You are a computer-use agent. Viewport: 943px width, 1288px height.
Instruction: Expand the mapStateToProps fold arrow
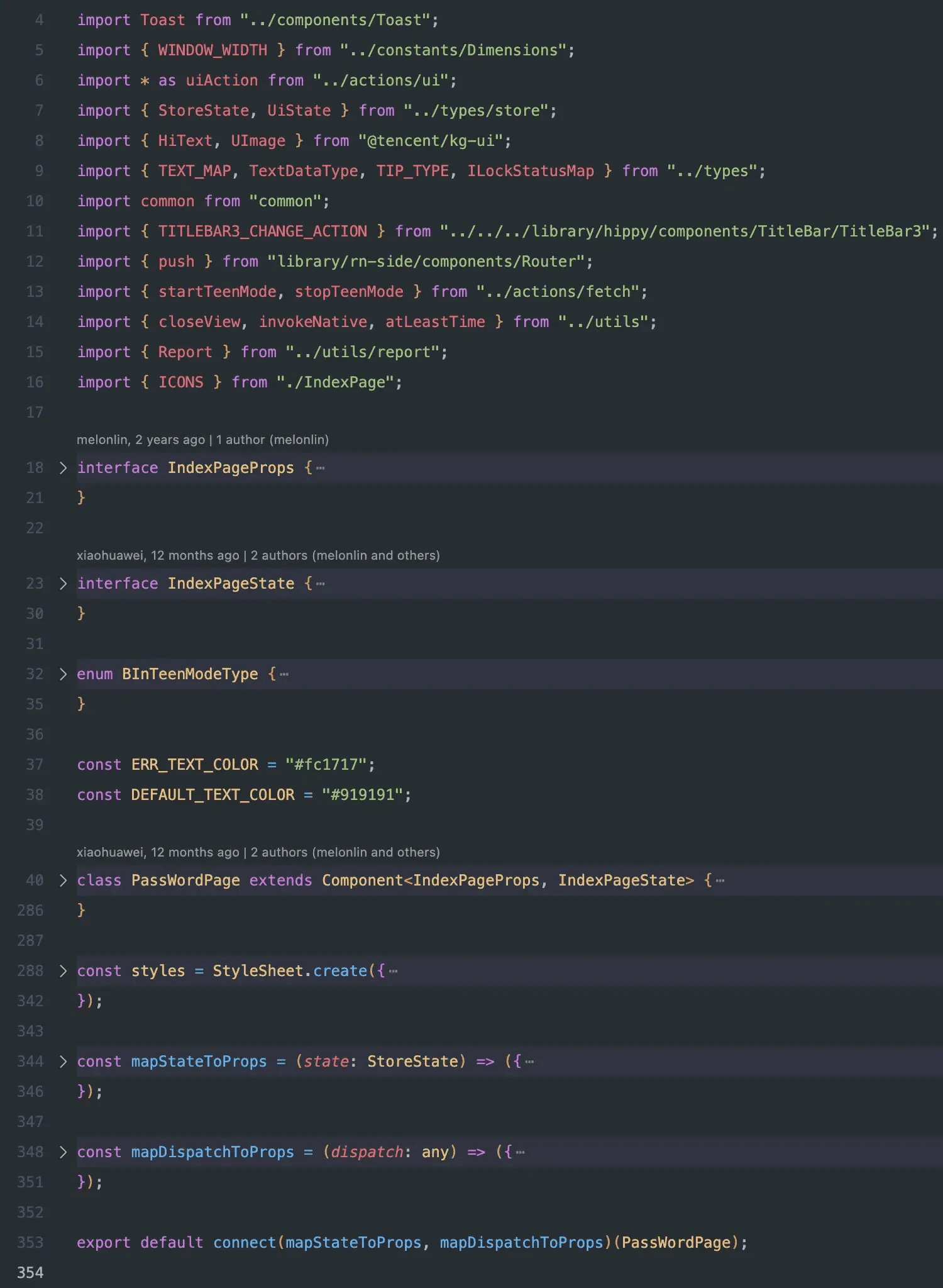click(63, 1062)
